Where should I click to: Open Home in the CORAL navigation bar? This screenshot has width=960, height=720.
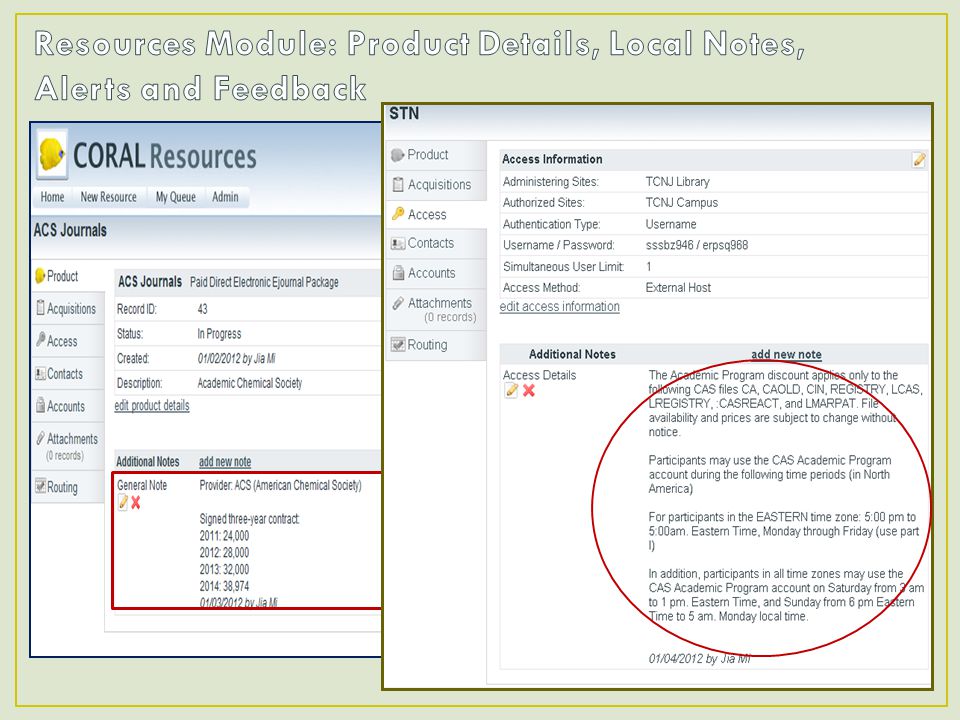pyautogui.click(x=52, y=197)
